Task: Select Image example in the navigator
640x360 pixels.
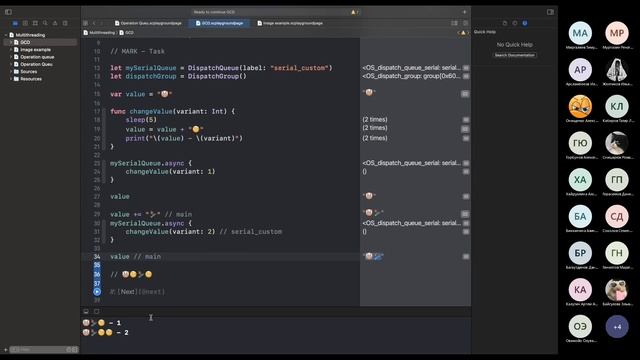Action: coord(36,50)
